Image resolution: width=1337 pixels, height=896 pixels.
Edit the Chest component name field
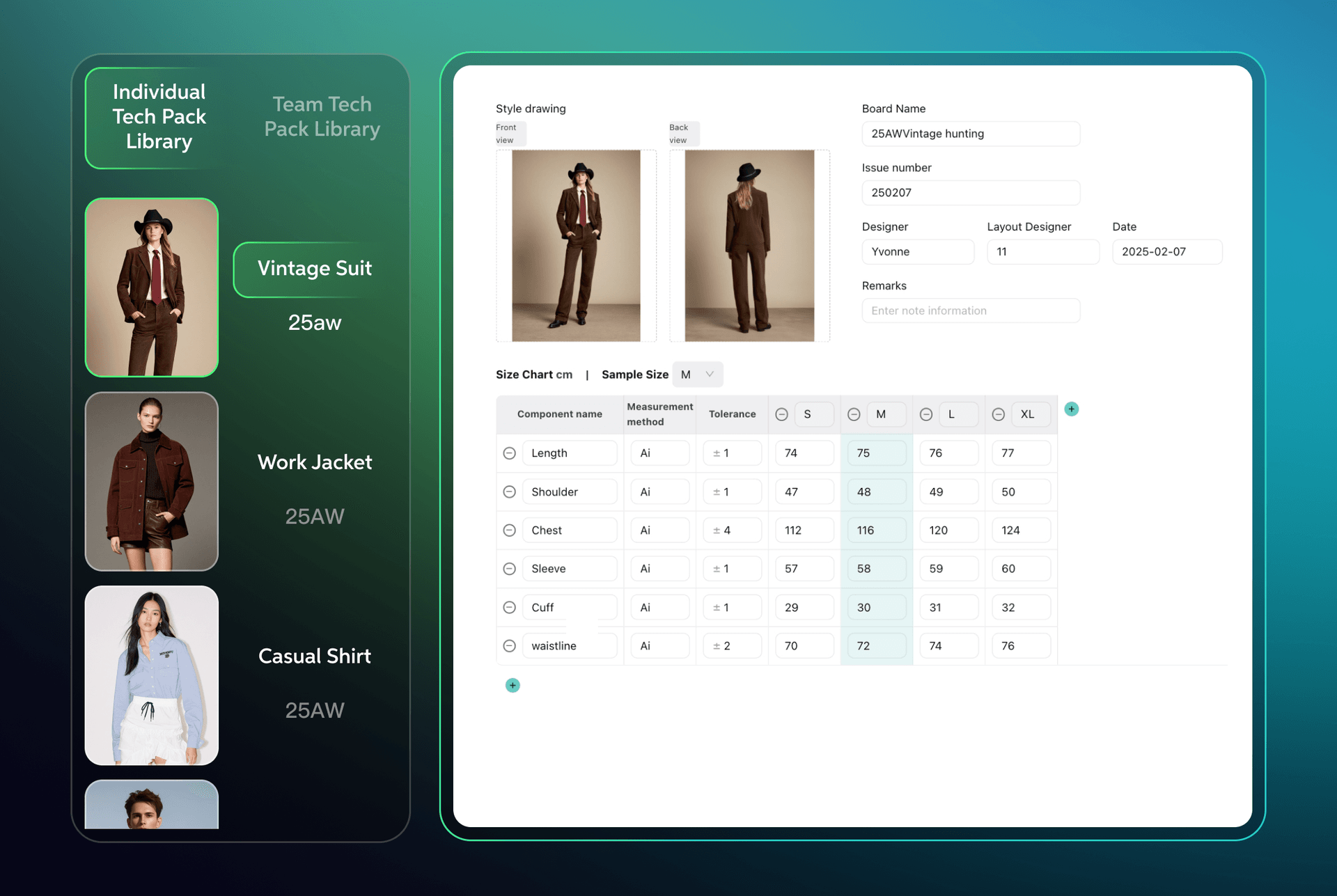tap(570, 530)
